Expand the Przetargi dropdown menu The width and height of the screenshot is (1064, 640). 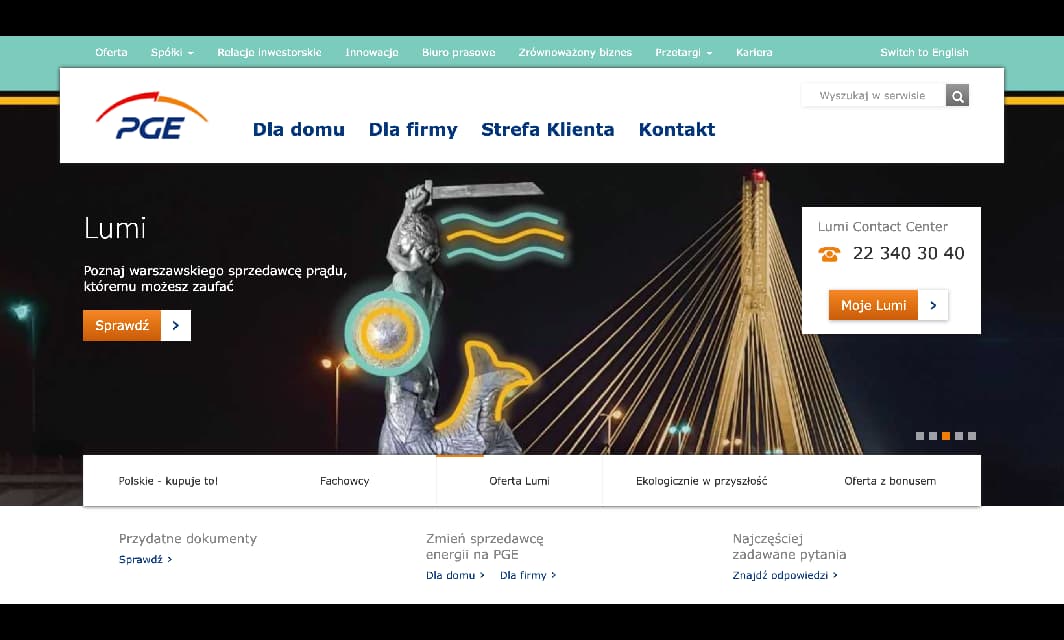[683, 52]
